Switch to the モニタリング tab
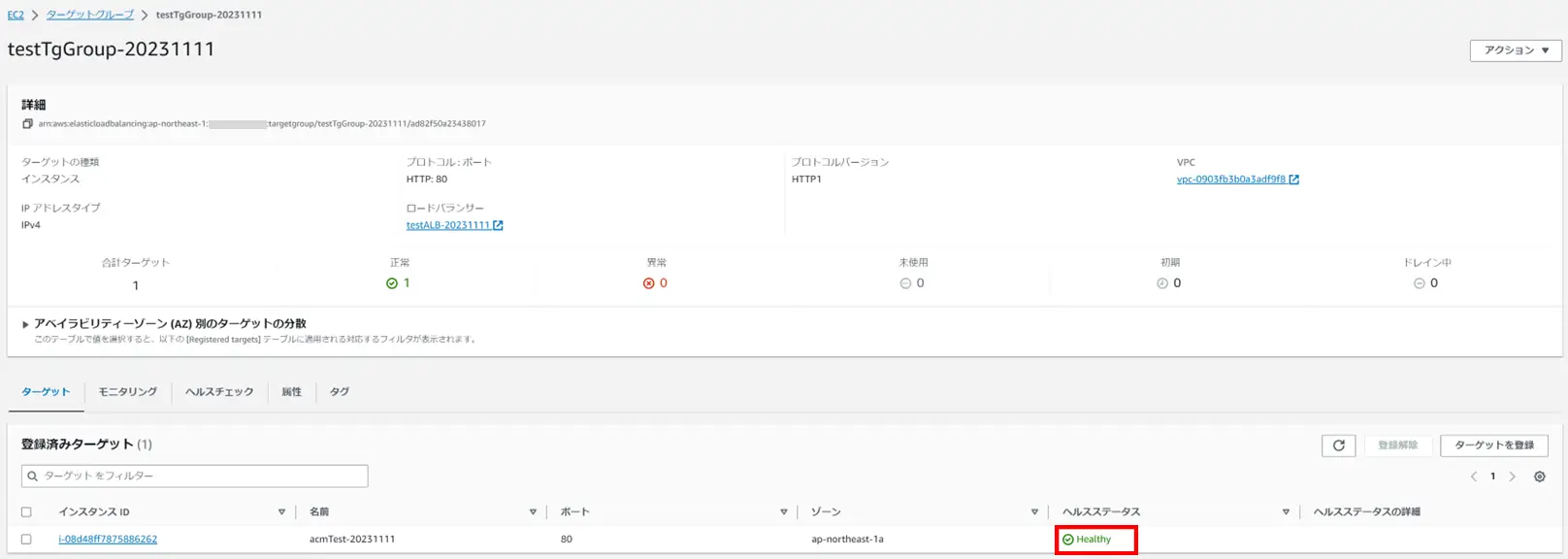Screen dimensions: 1568x559 pos(127,392)
